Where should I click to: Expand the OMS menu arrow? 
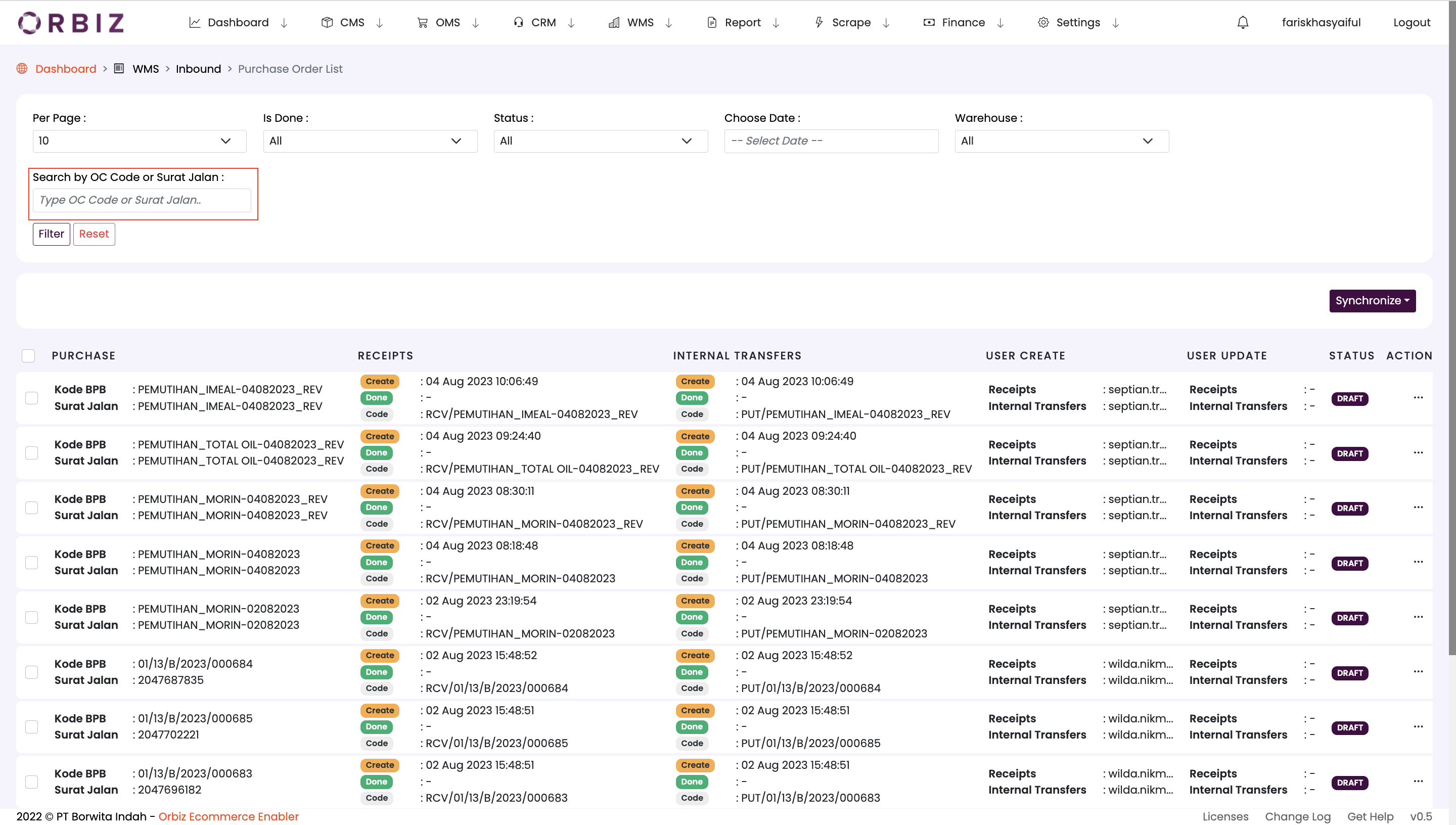coord(476,23)
